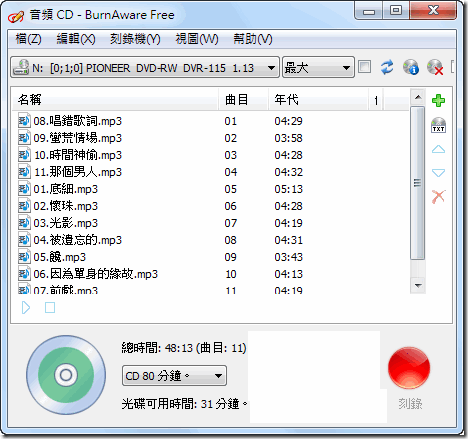
Task: Open the CD-Text TXT disc icon
Action: tap(438, 125)
